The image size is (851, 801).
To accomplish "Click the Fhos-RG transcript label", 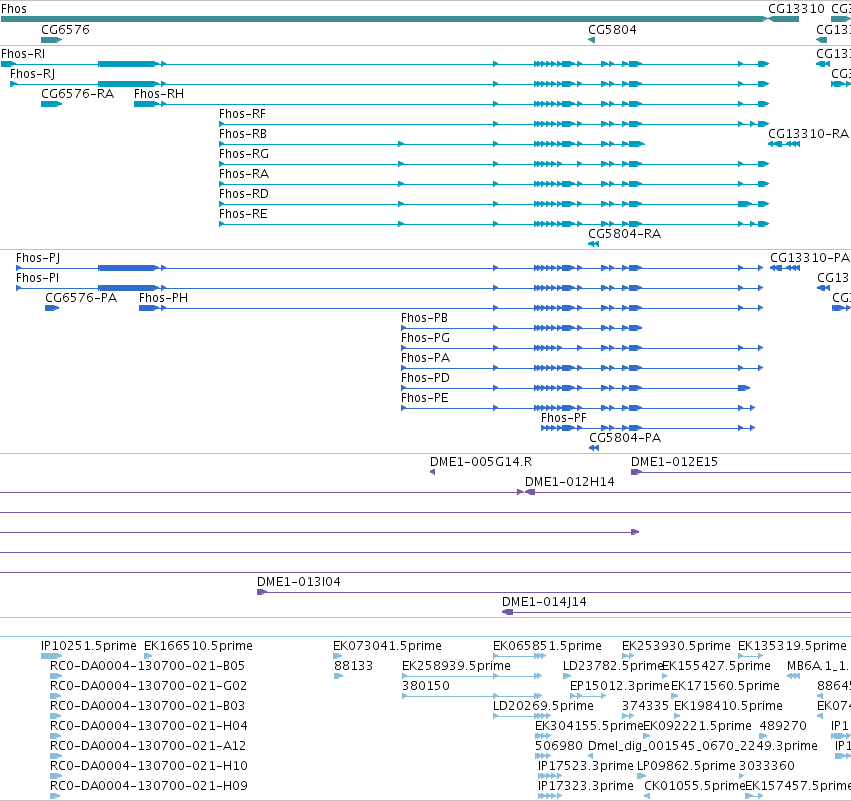I will tap(244, 154).
